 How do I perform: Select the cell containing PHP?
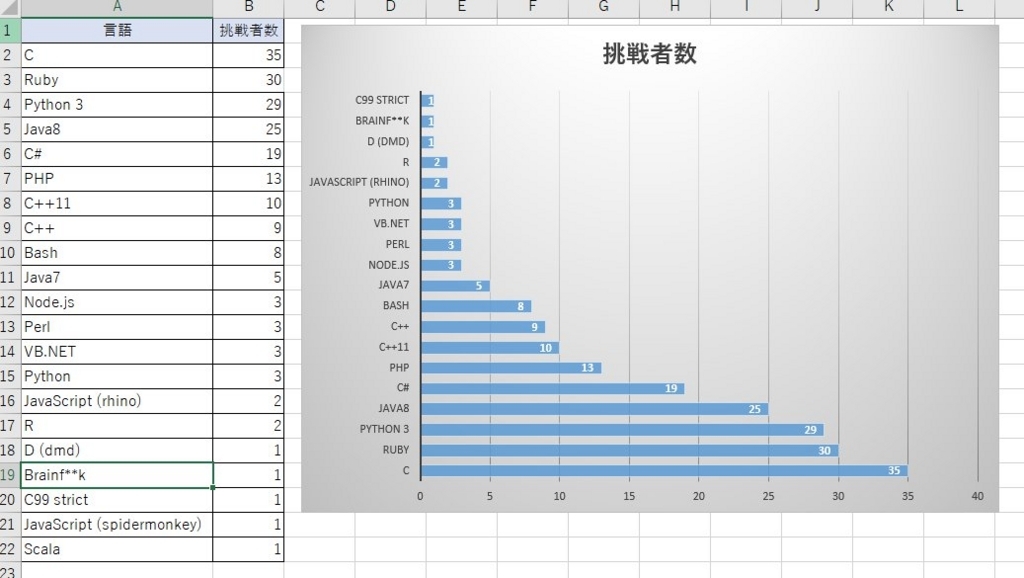117,178
